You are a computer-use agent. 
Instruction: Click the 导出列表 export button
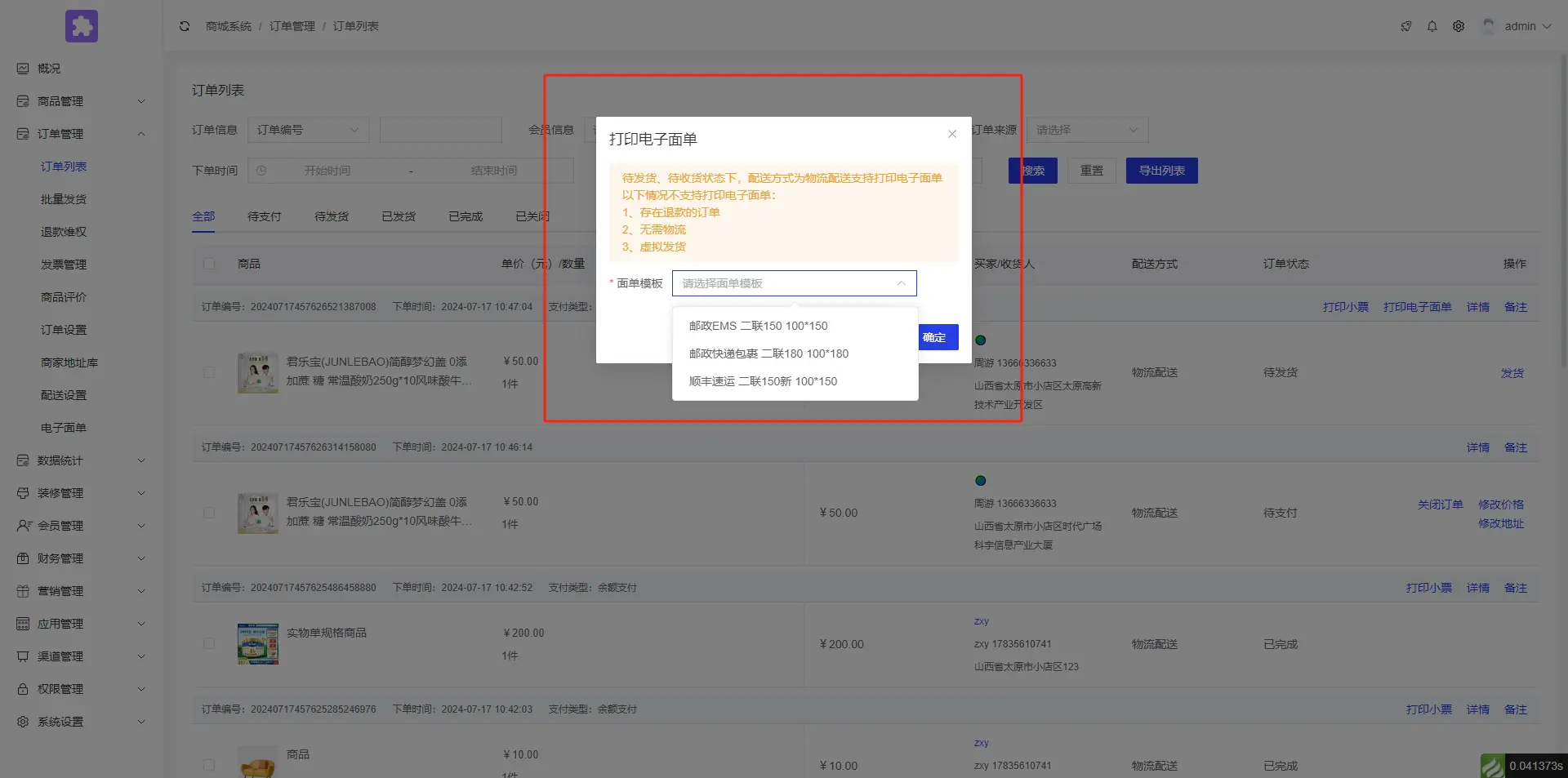[x=1161, y=171]
